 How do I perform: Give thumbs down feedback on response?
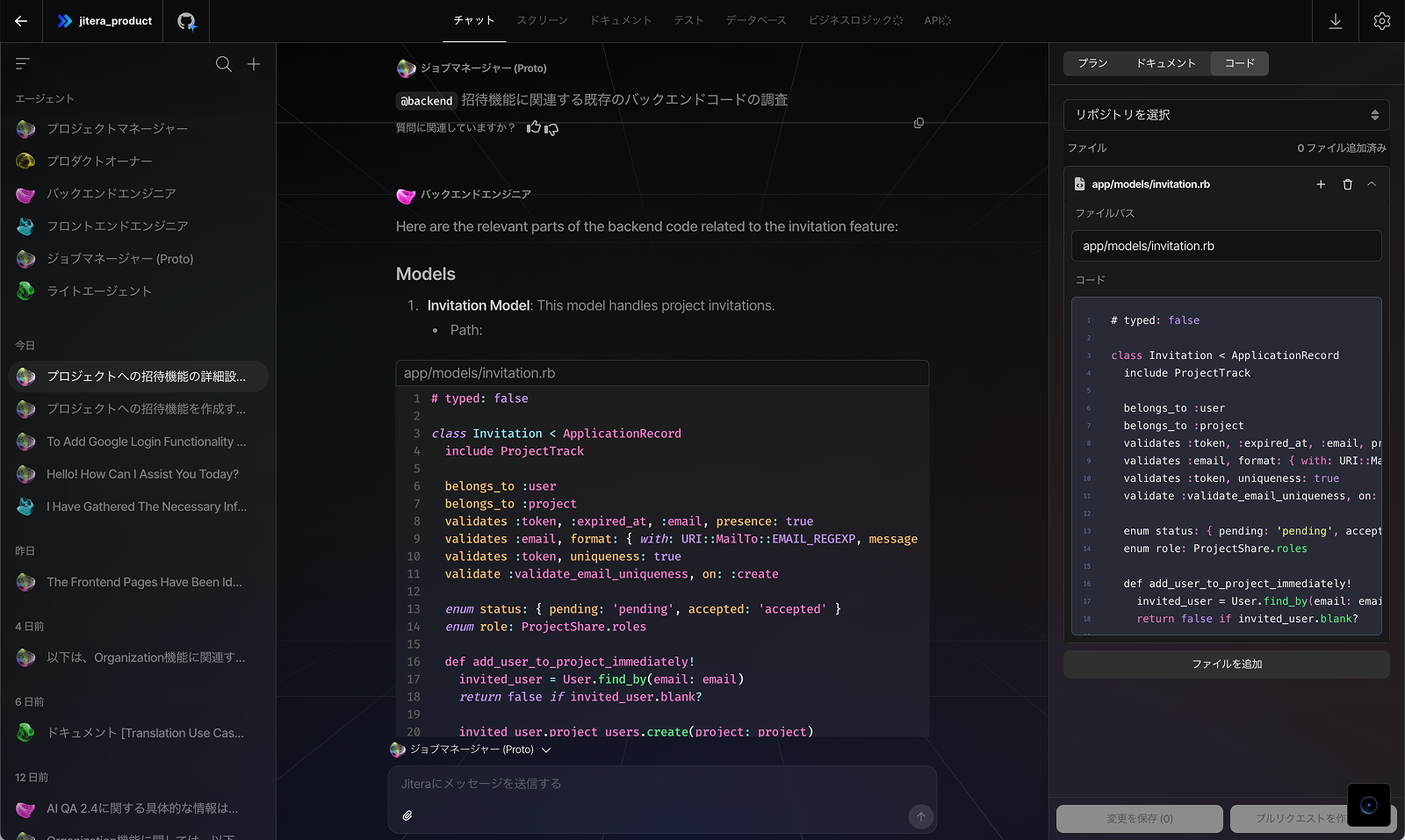[x=551, y=129]
